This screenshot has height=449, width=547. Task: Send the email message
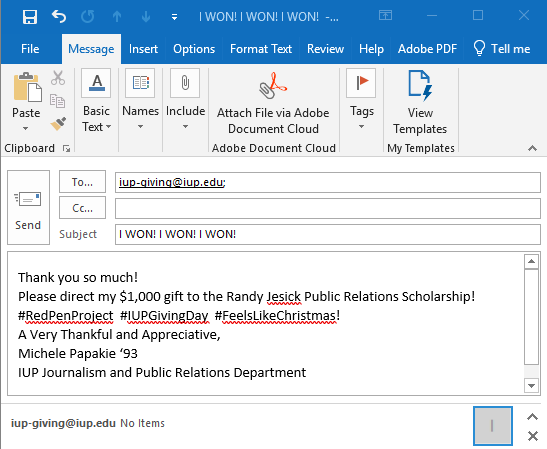[x=28, y=208]
